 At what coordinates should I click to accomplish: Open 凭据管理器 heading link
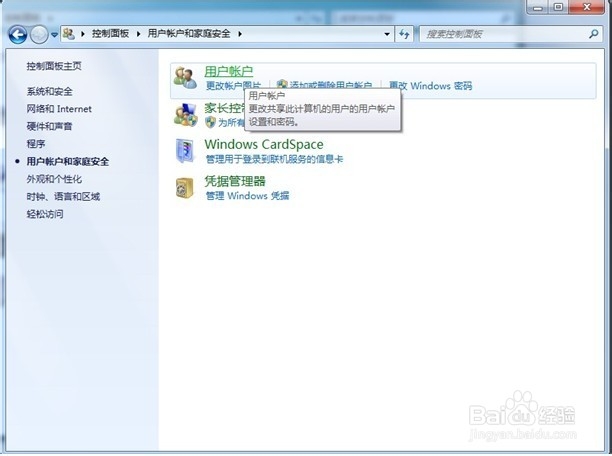(x=235, y=181)
